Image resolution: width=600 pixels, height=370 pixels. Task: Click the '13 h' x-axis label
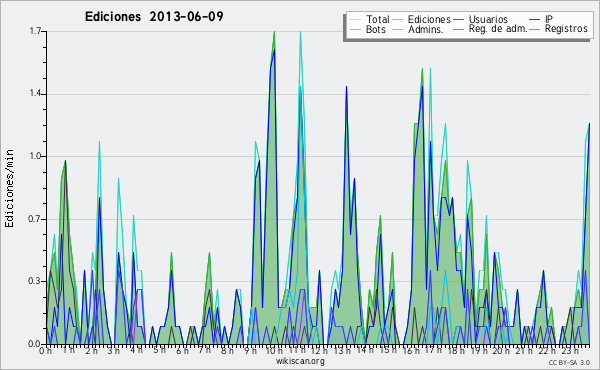coord(342,351)
